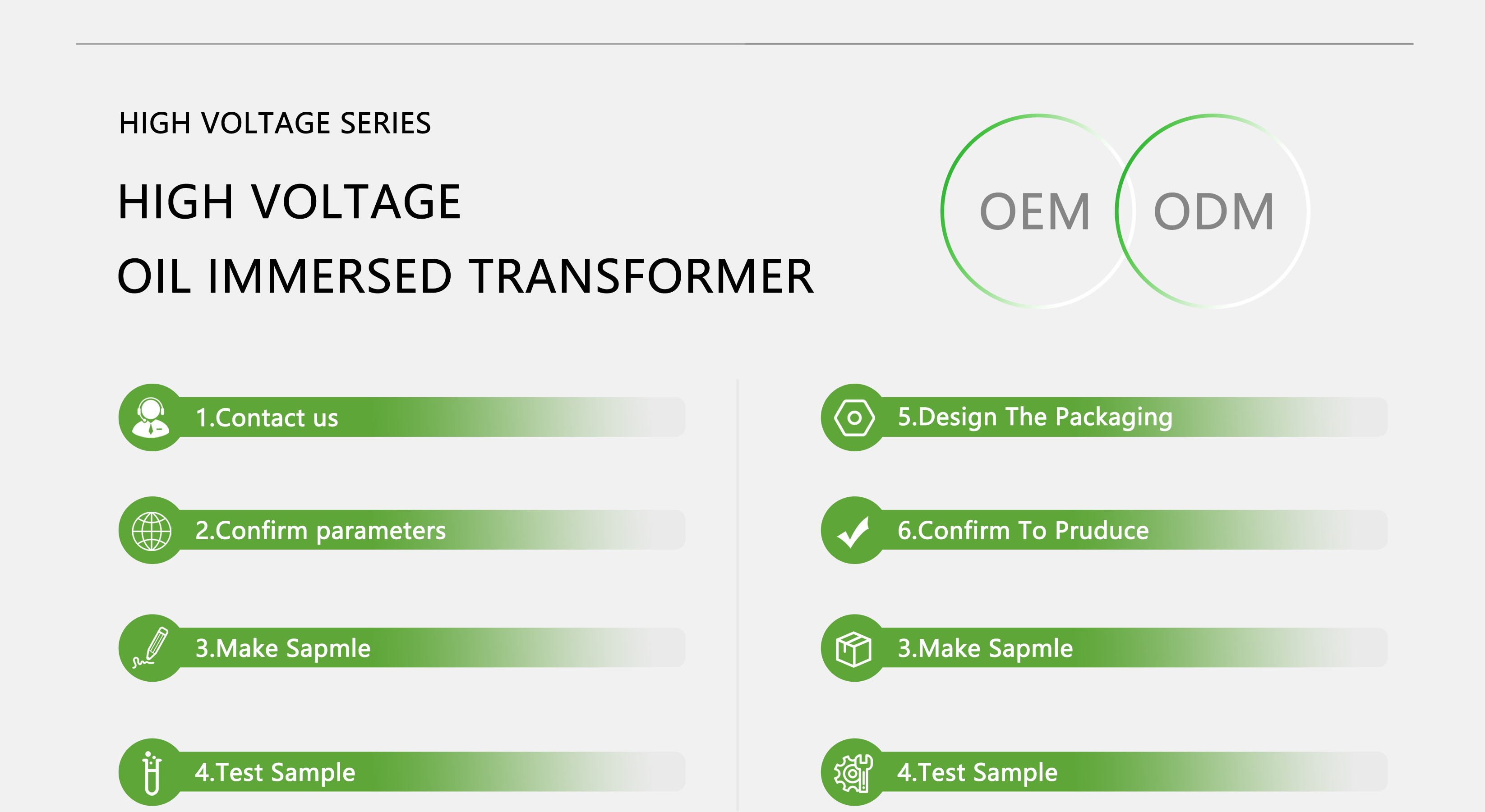1485x812 pixels.
Task: Select the right 4.Test Sample step
Action: pos(1104,772)
